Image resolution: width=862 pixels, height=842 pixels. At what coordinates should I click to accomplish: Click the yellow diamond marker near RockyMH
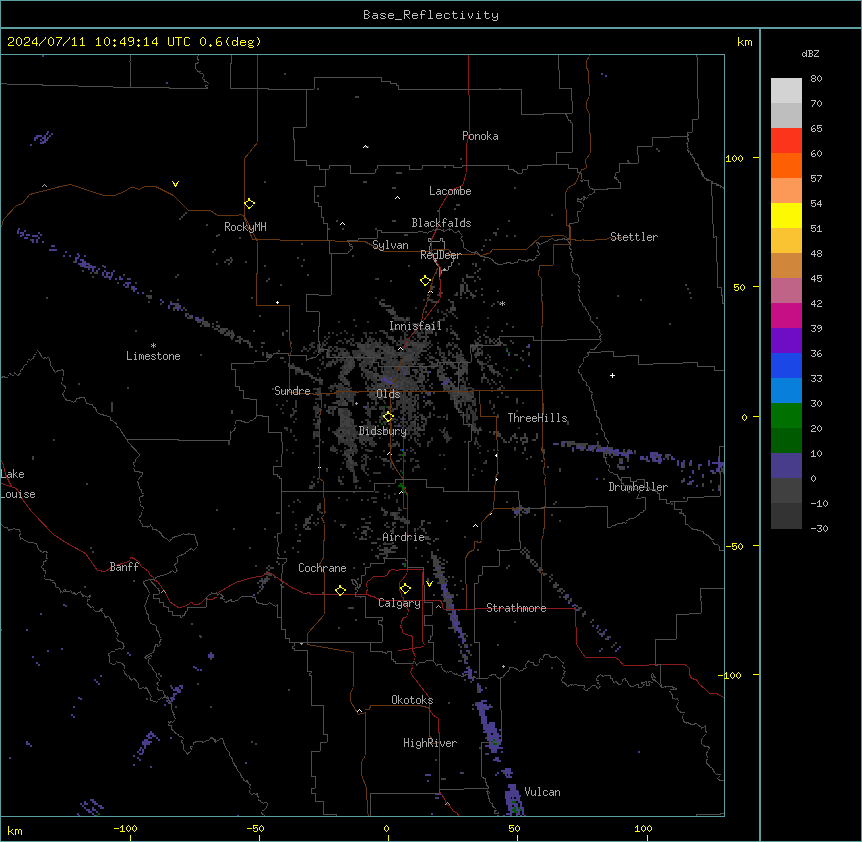click(x=250, y=204)
